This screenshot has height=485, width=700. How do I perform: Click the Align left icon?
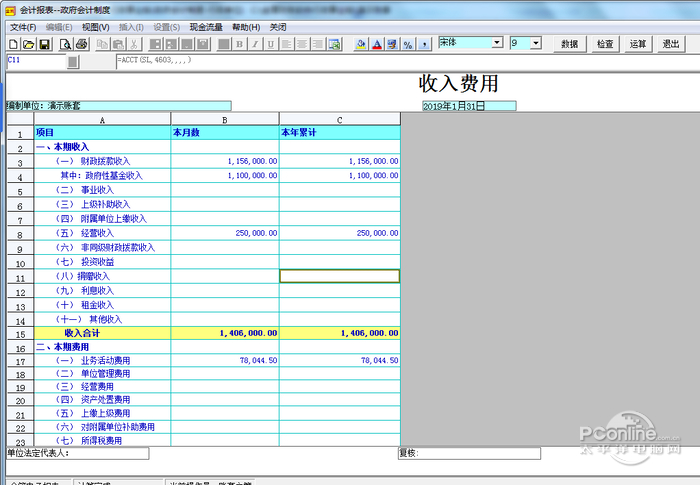coord(287,44)
